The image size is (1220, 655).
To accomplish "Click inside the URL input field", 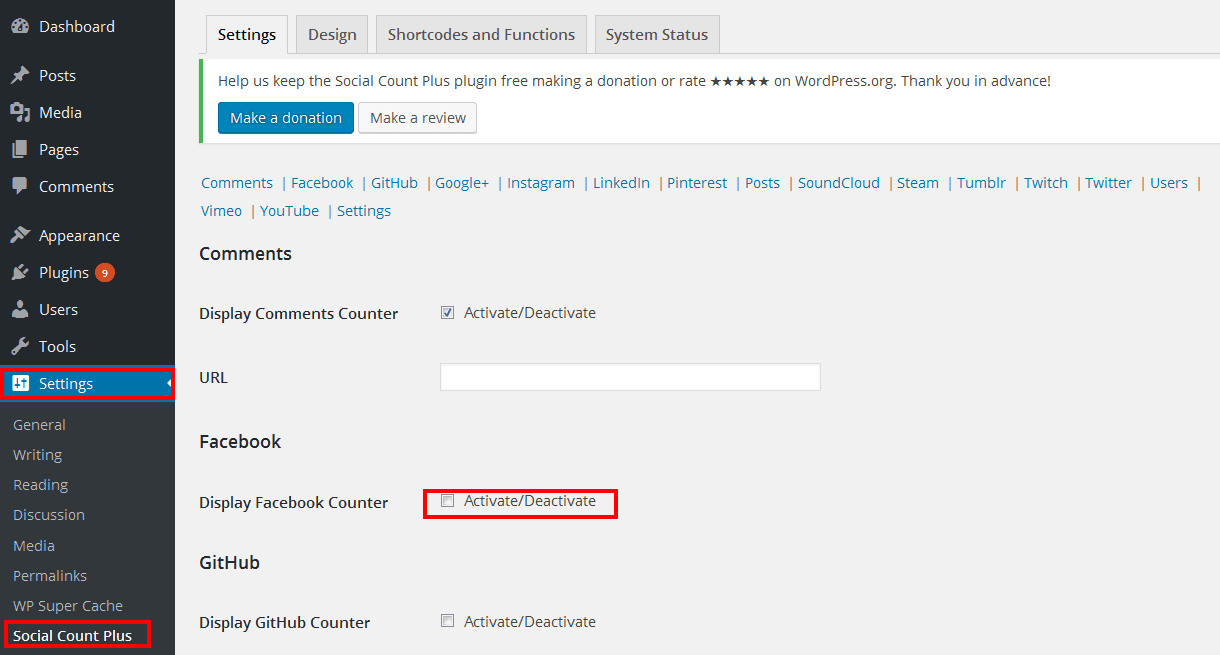I will point(630,377).
